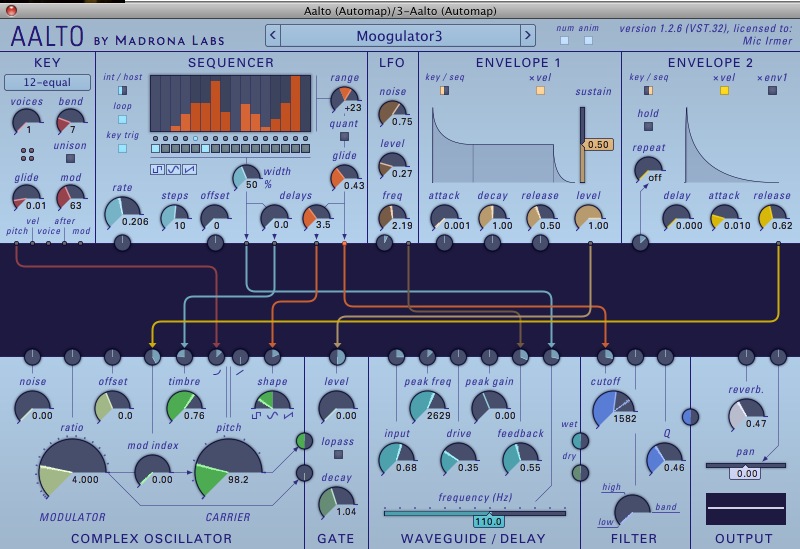800x549 pixels.
Task: Click the 110.0 frequency value readout
Action: coord(489,521)
